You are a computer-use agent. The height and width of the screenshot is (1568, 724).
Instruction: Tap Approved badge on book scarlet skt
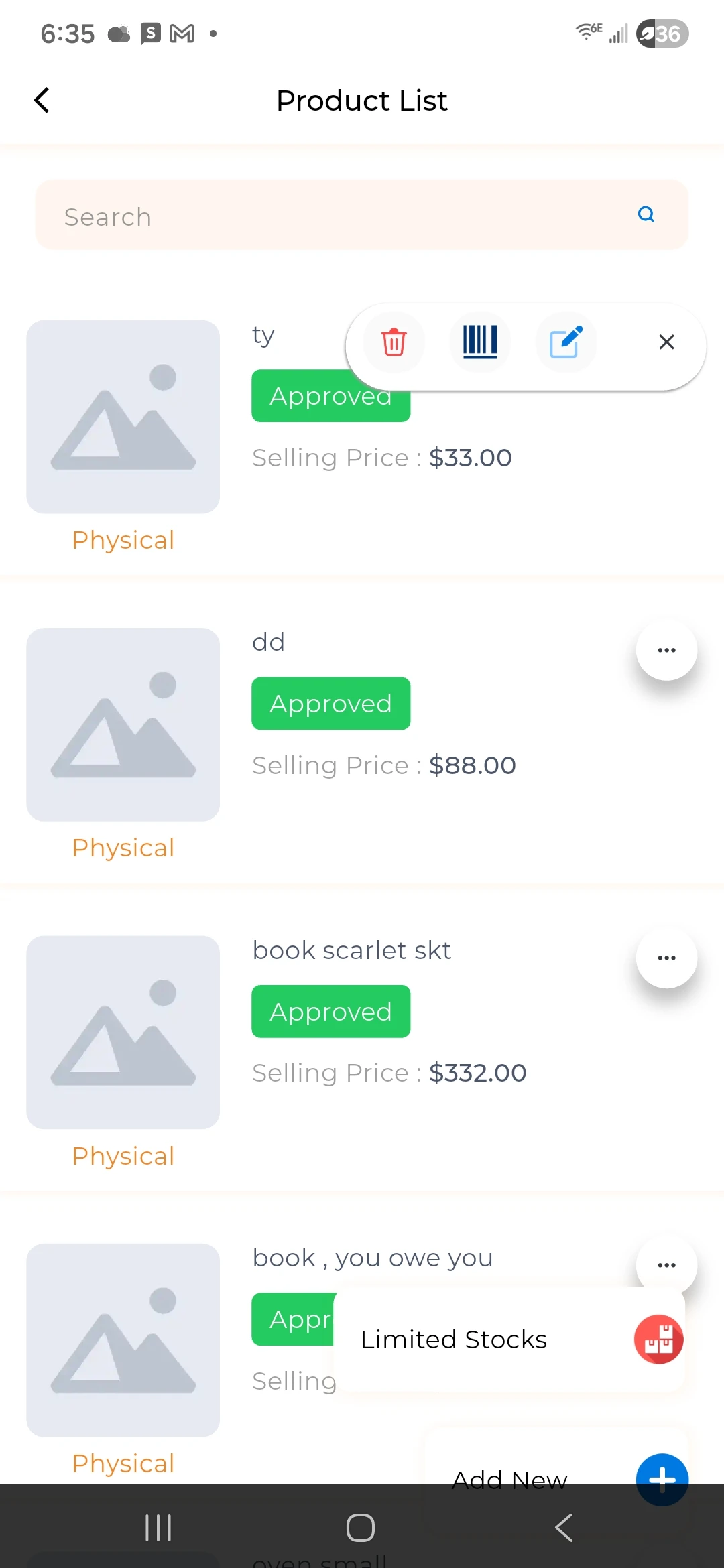[x=330, y=1011]
